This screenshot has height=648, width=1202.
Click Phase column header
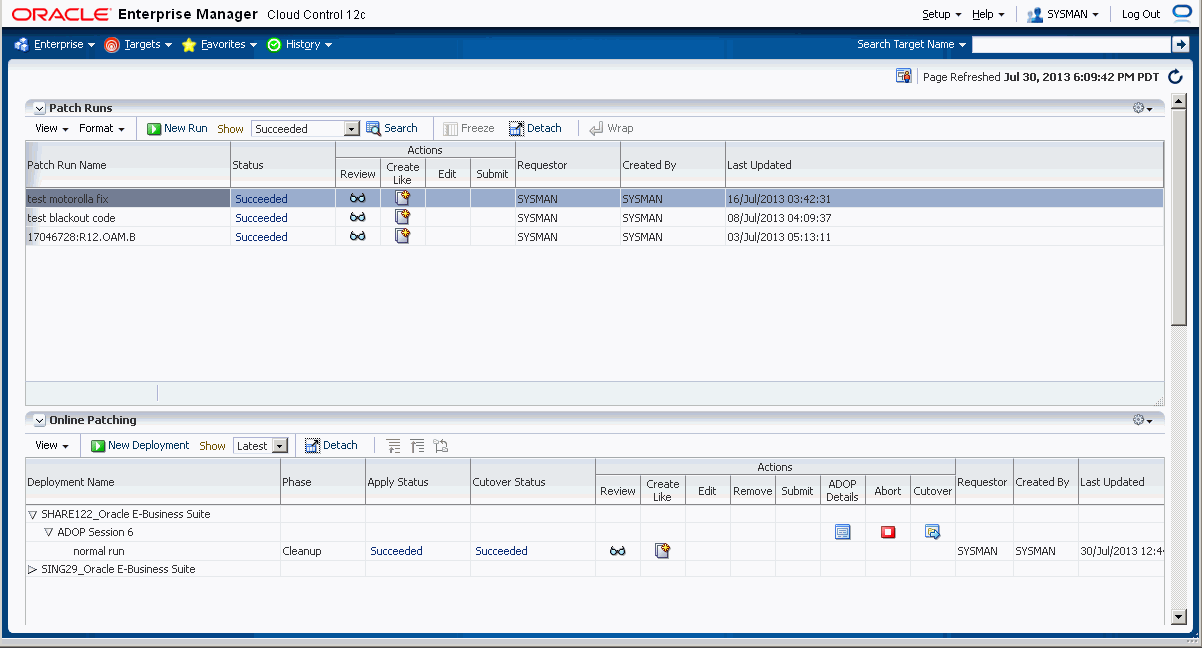click(323, 481)
